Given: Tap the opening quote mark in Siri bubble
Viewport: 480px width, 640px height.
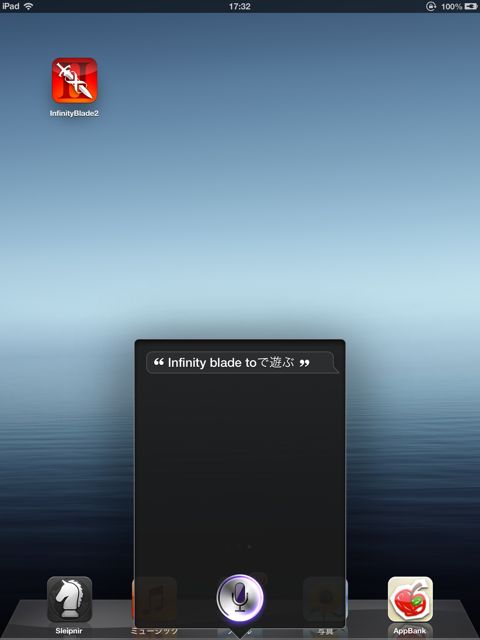Looking at the screenshot, I should pyautogui.click(x=159, y=362).
